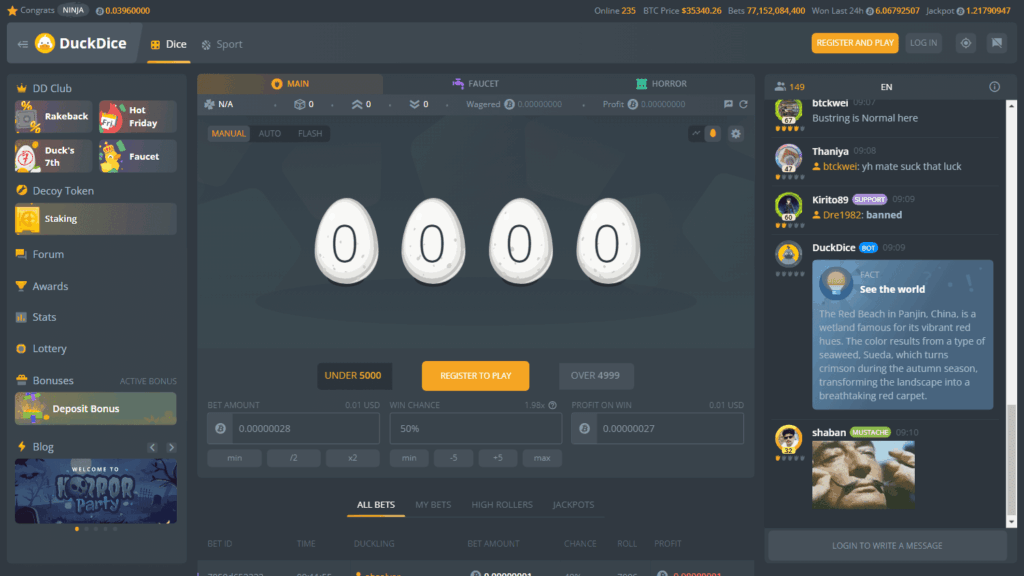Click the LOG IN button
Image resolution: width=1024 pixels, height=576 pixels.
click(923, 43)
